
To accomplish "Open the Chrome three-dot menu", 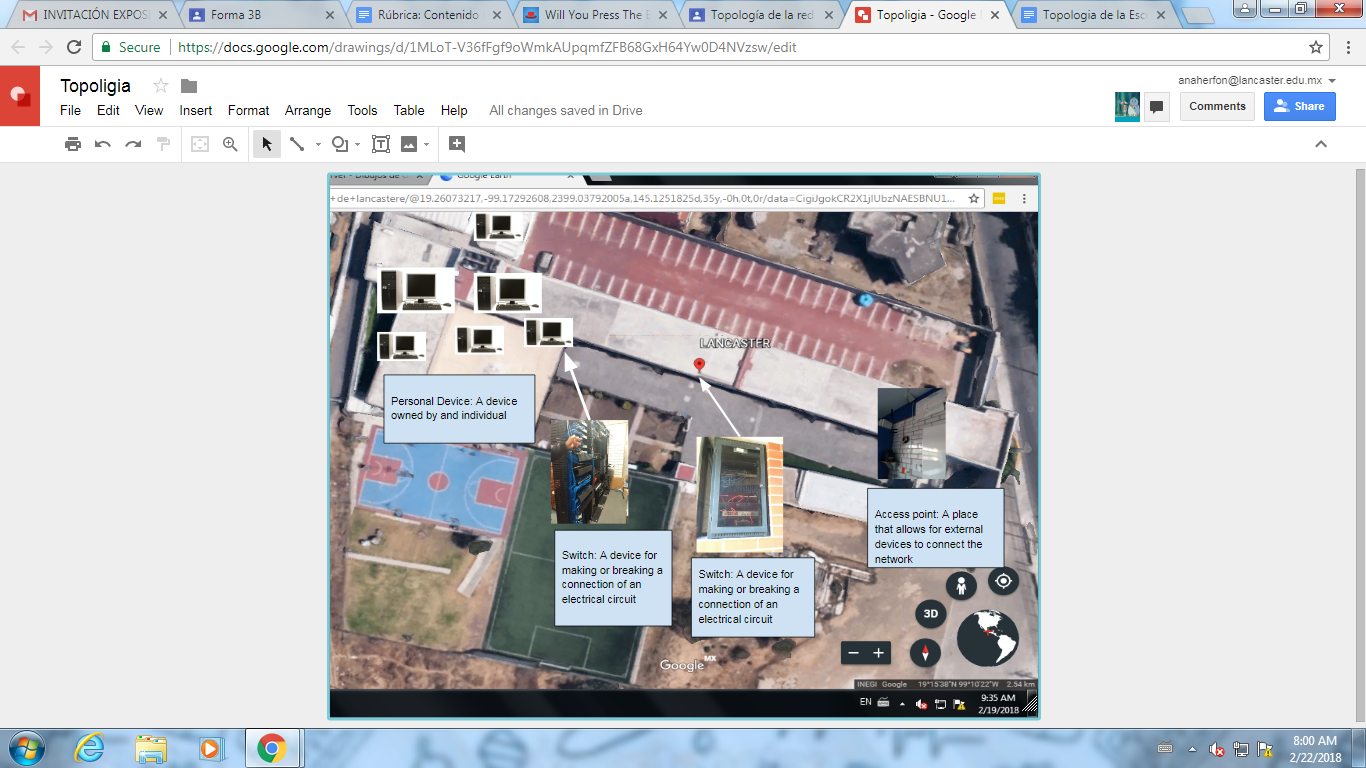I will point(1348,47).
